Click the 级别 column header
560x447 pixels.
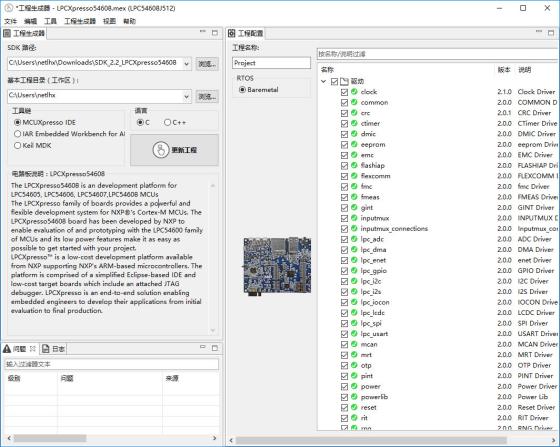(14, 378)
